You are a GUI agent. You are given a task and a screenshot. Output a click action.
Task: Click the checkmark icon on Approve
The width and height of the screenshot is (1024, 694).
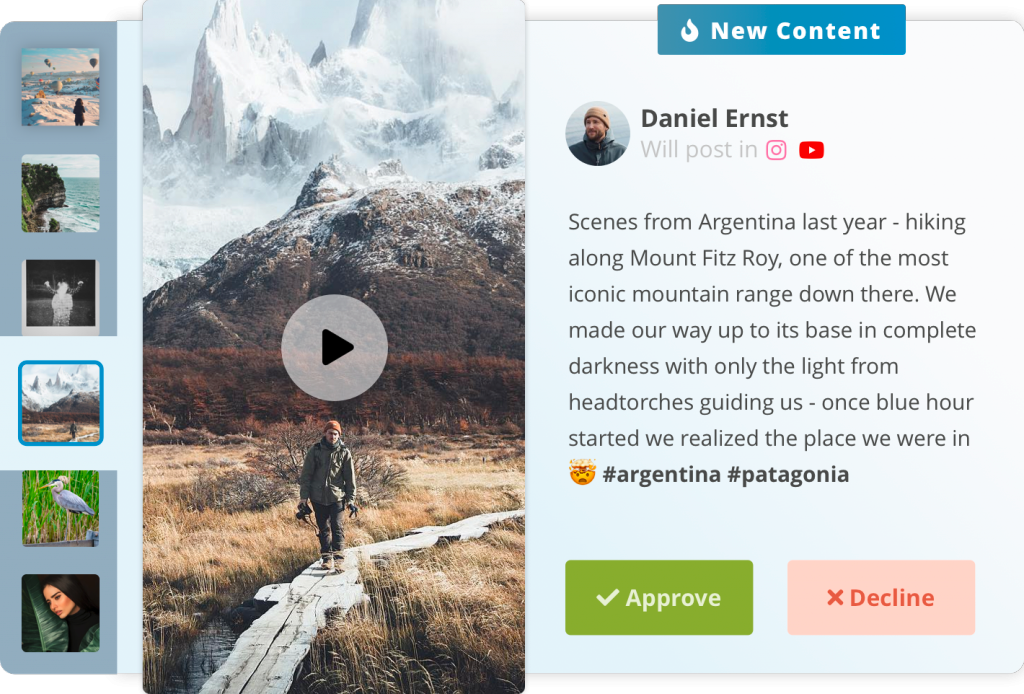(x=607, y=597)
